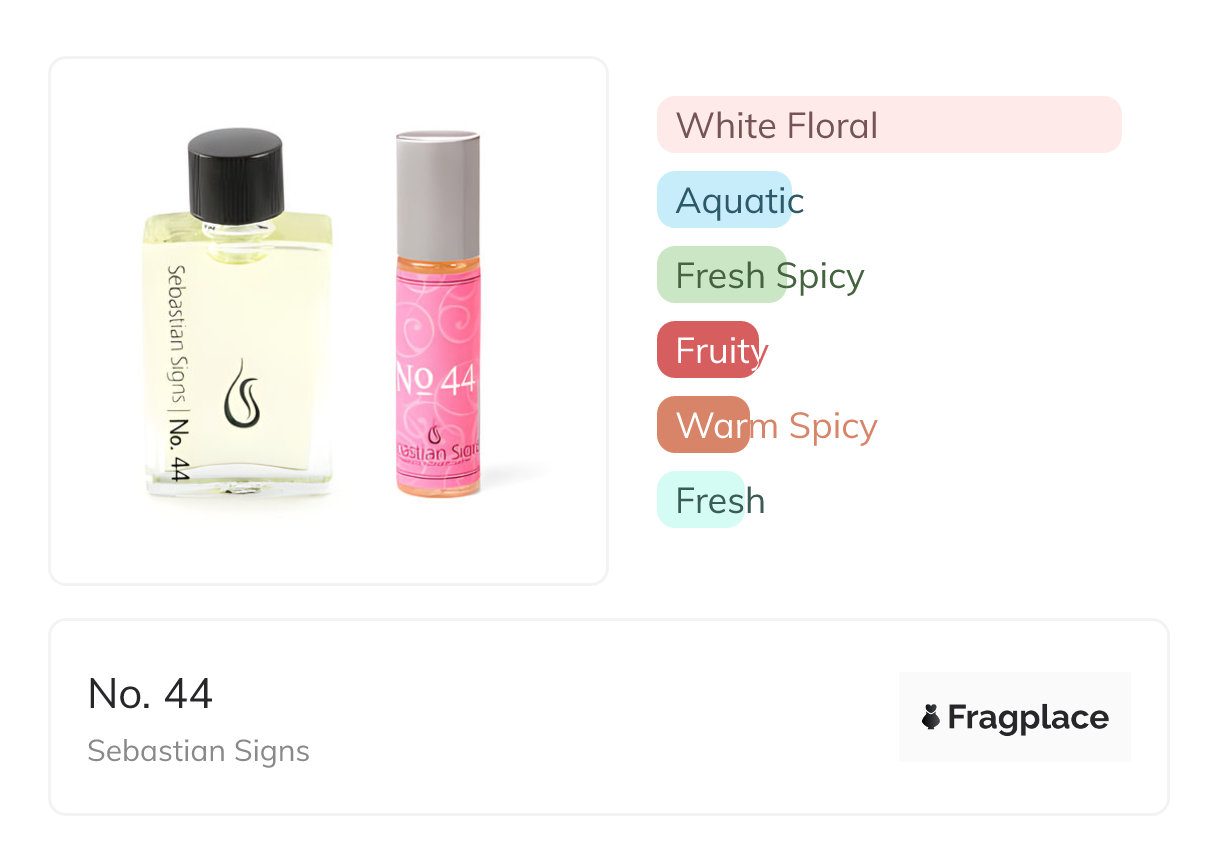
Task: Click the Fragplace logo icon
Action: point(931,717)
